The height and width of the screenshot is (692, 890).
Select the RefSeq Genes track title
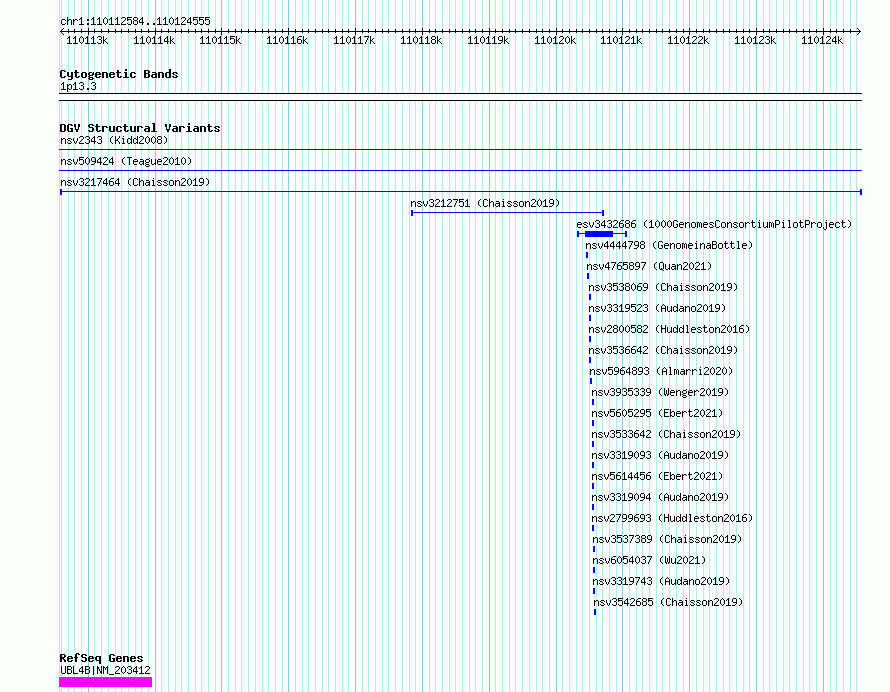102,658
